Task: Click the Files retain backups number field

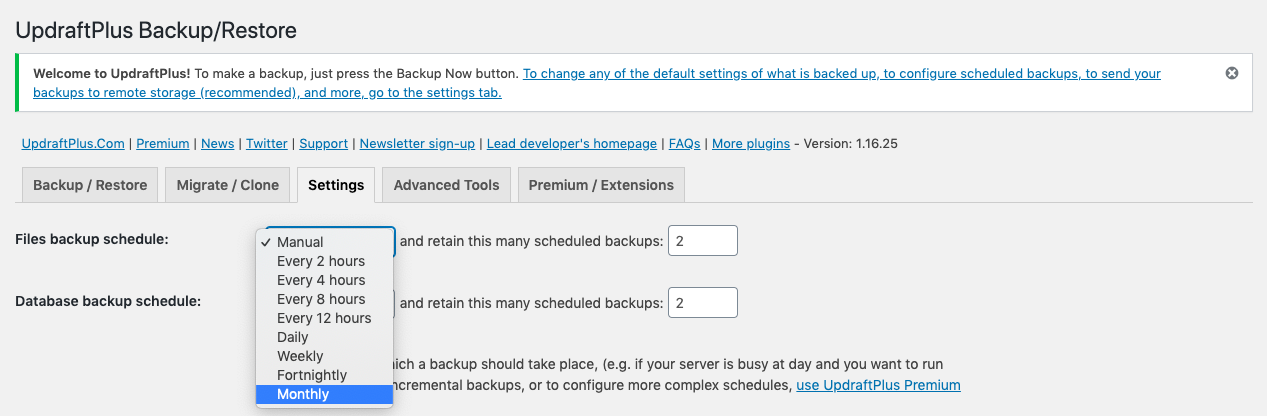Action: (x=702, y=241)
